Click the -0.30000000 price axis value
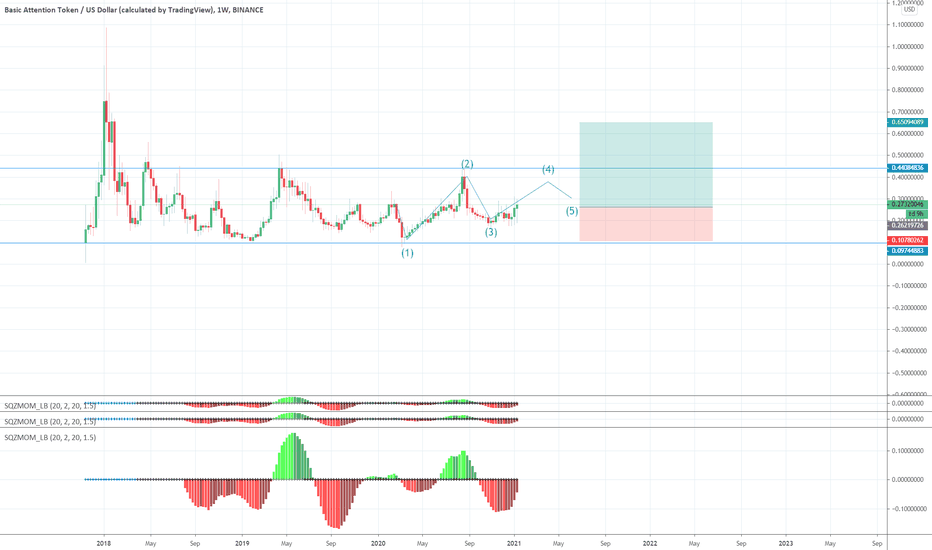The width and height of the screenshot is (932, 550). pos(908,329)
